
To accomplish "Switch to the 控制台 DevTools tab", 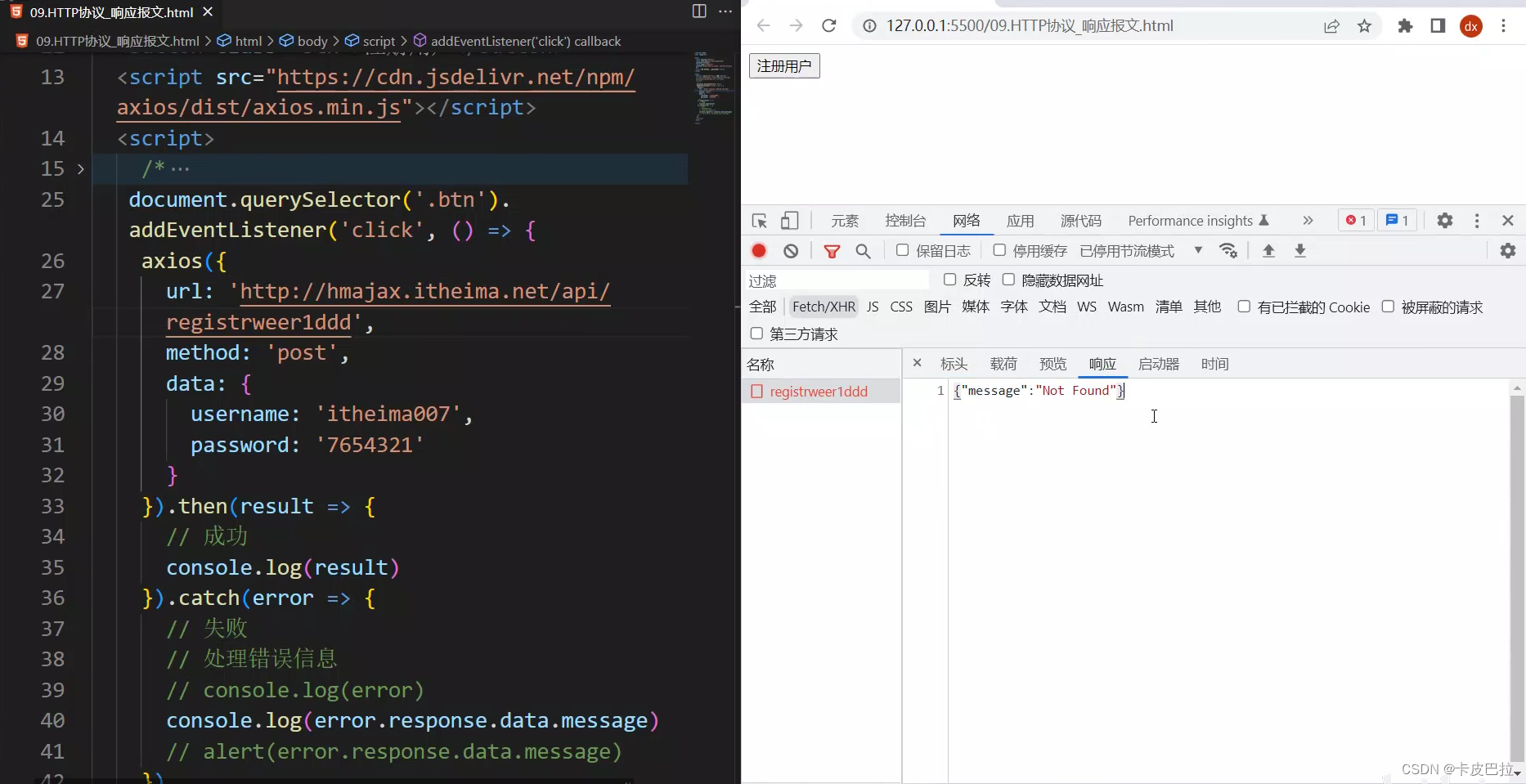I will tap(905, 221).
